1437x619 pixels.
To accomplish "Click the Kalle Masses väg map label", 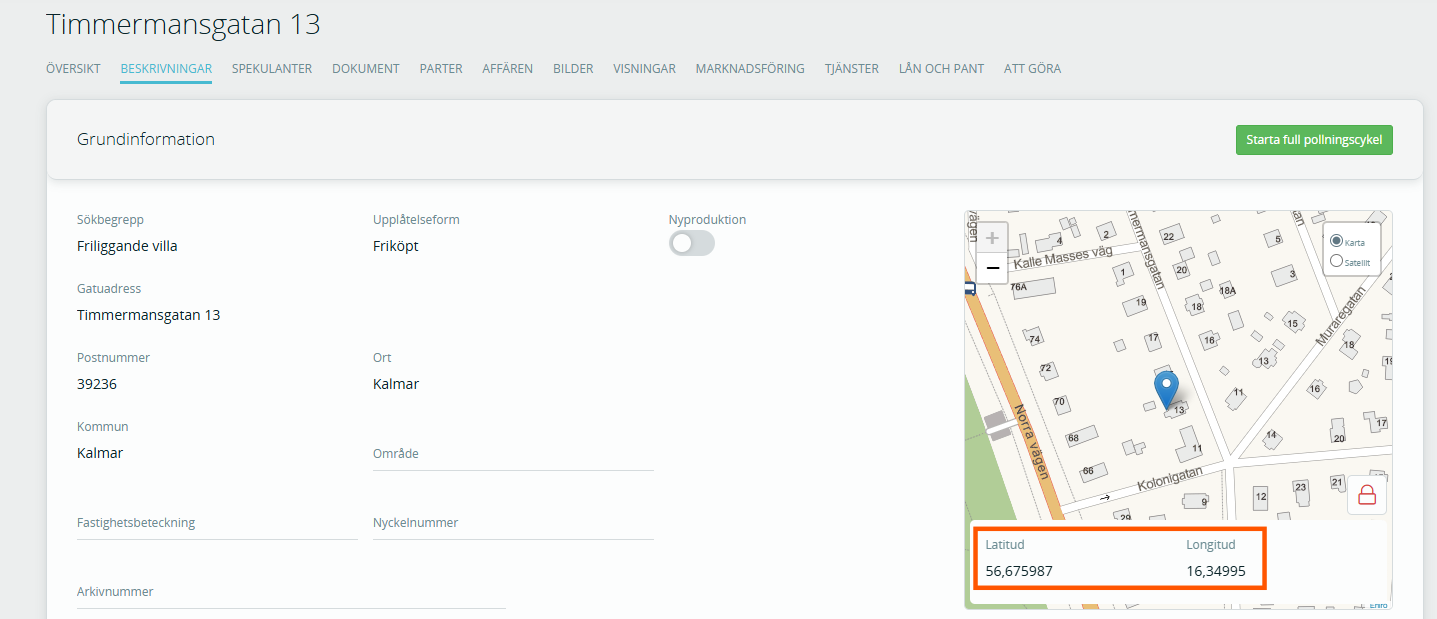I will click(x=1062, y=258).
